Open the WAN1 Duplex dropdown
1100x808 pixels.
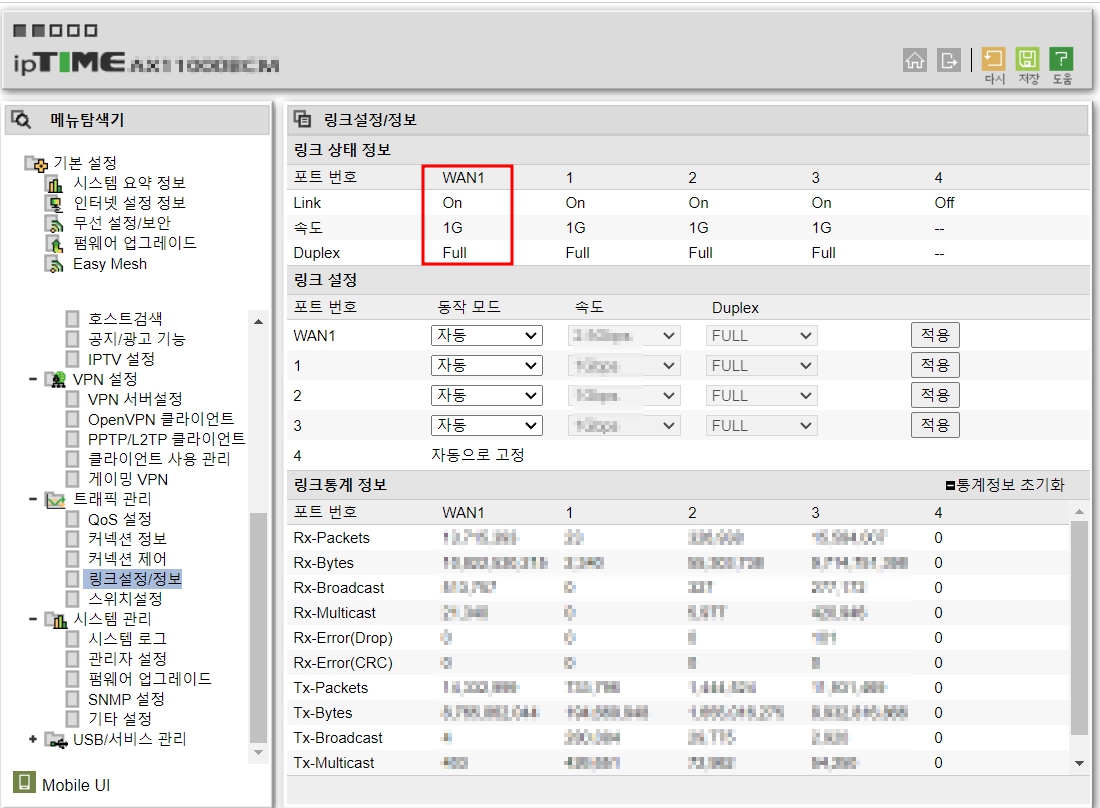761,336
